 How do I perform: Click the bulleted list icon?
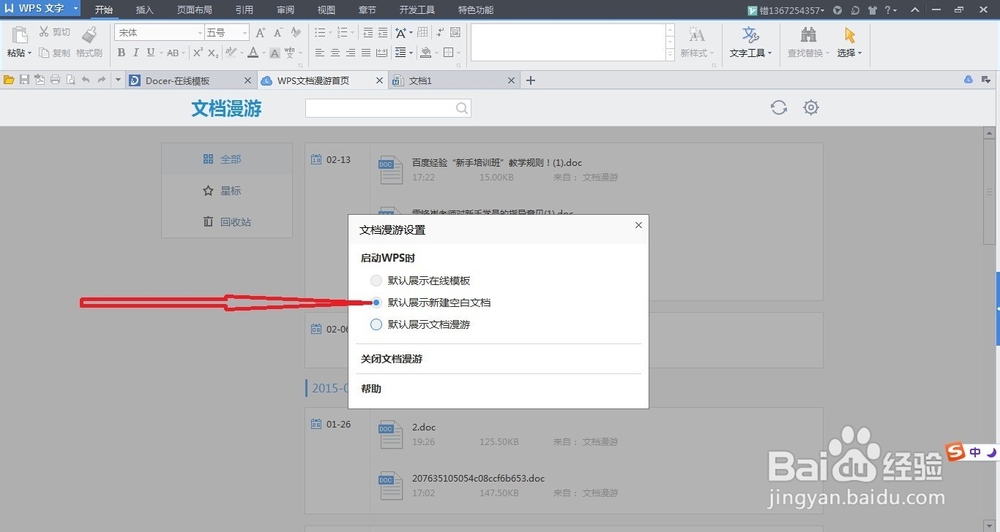pos(320,33)
